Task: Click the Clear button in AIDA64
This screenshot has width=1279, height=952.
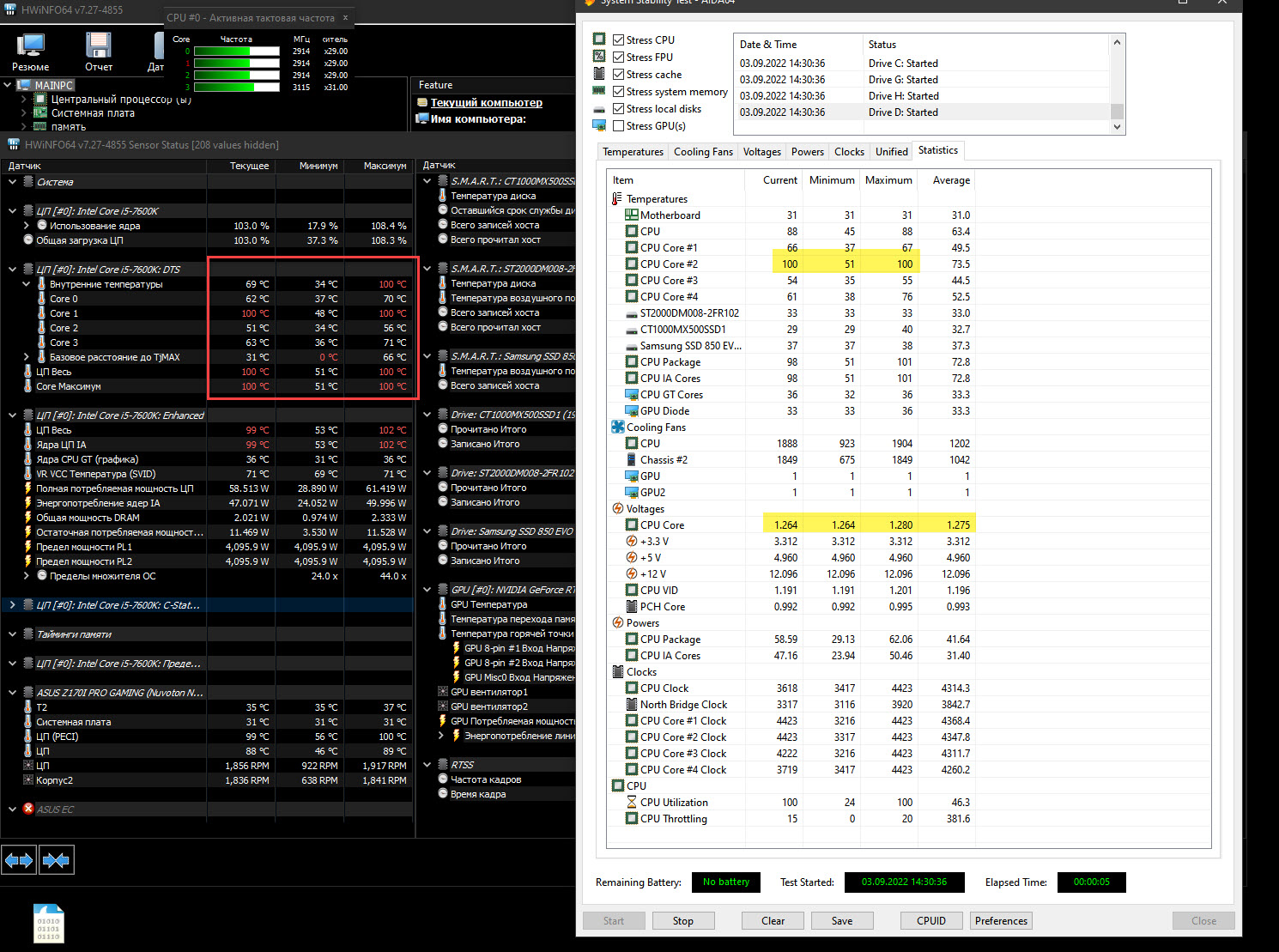Action: pos(773,921)
